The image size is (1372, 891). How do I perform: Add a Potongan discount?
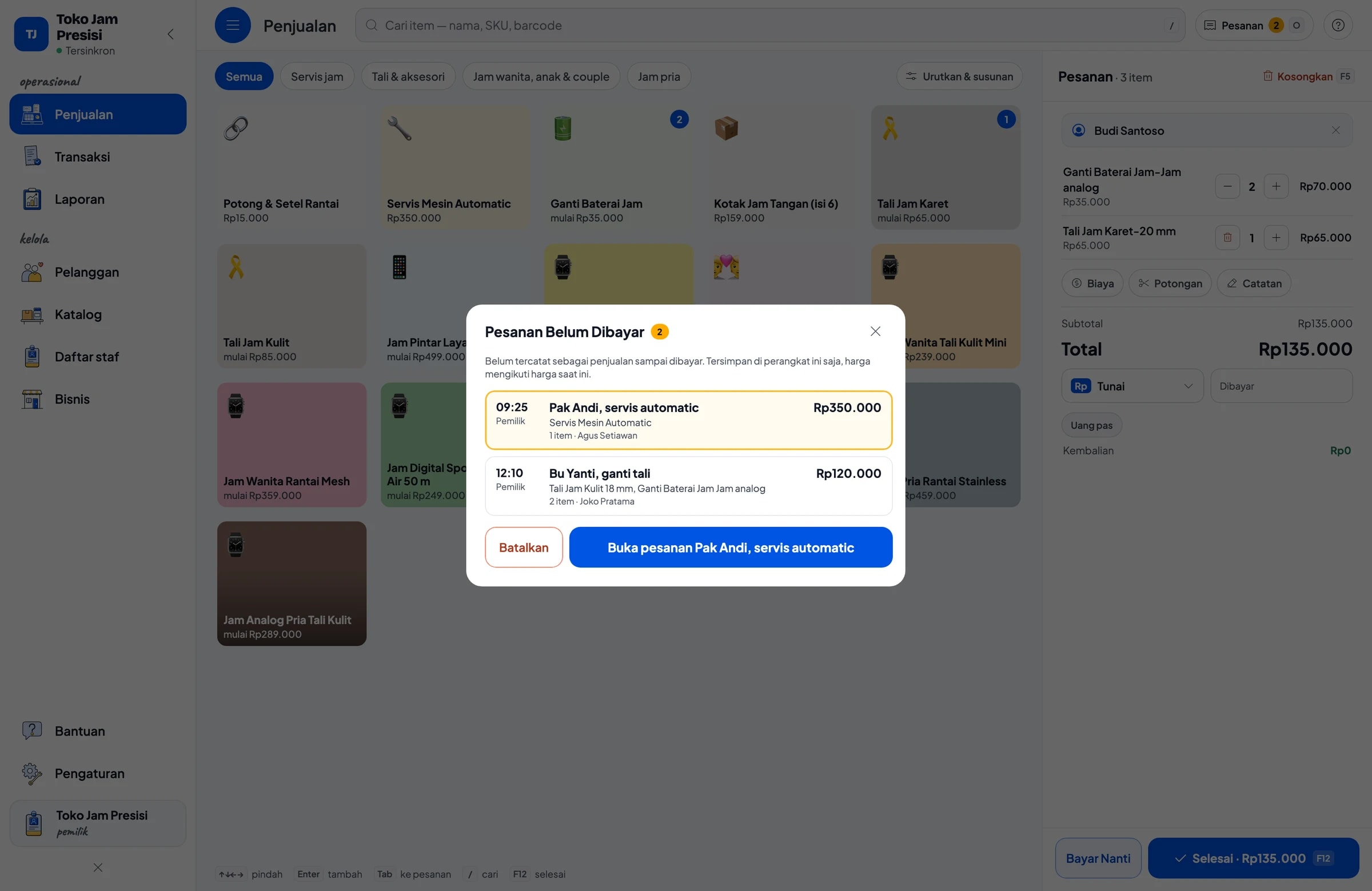click(x=1170, y=283)
